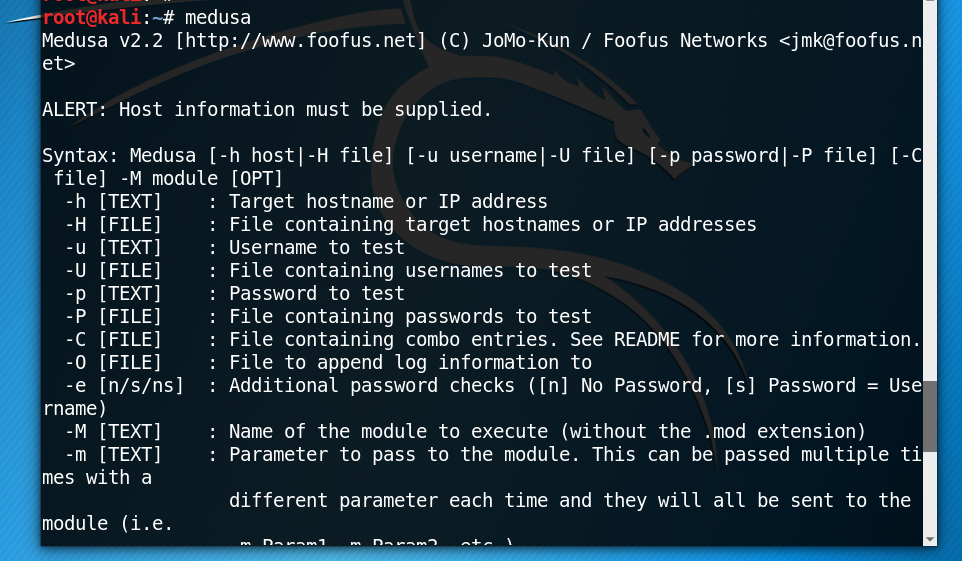
Task: Click the -M [TEXT] module name line
Action: pyautogui.click(x=465, y=431)
